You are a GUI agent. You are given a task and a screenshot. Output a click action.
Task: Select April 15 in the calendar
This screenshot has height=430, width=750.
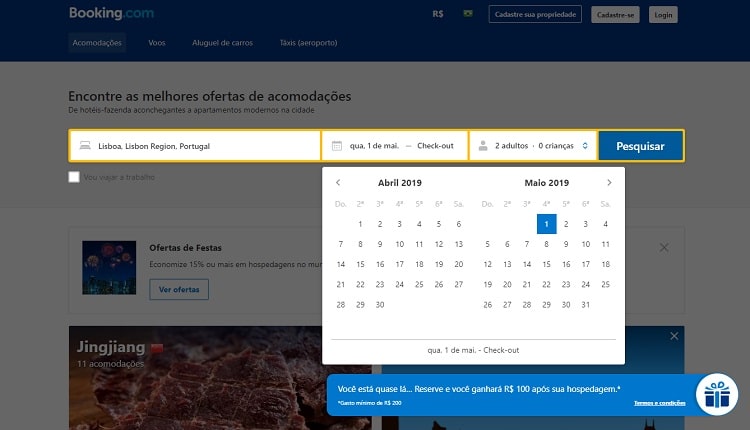click(x=360, y=264)
